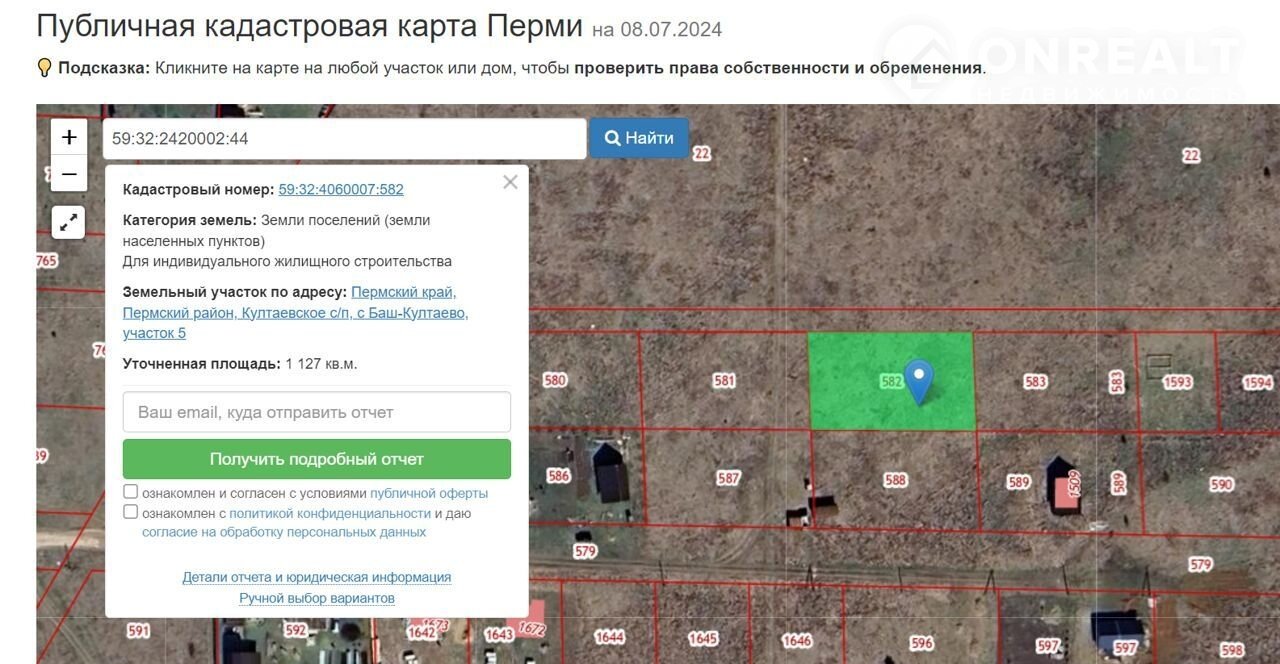1280x664 pixels.
Task: Check the политикой конфиденциальности consent checkbox
Action: point(131,512)
